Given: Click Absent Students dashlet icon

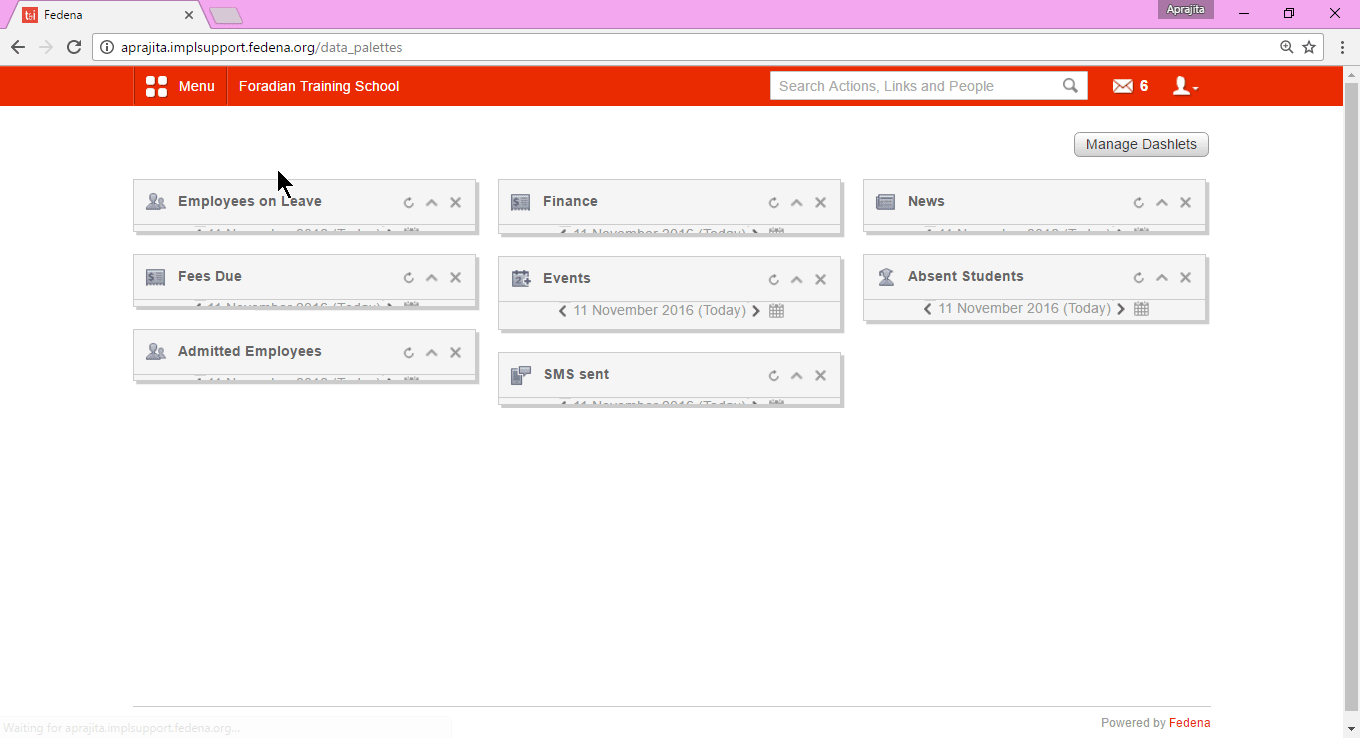Looking at the screenshot, I should pyautogui.click(x=886, y=277).
